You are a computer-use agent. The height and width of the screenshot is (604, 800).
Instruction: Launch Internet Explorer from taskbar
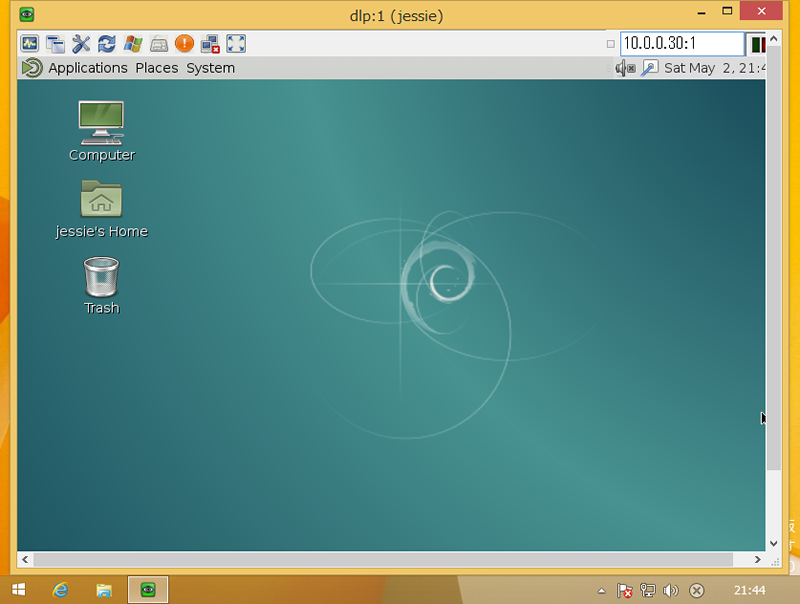point(61,590)
